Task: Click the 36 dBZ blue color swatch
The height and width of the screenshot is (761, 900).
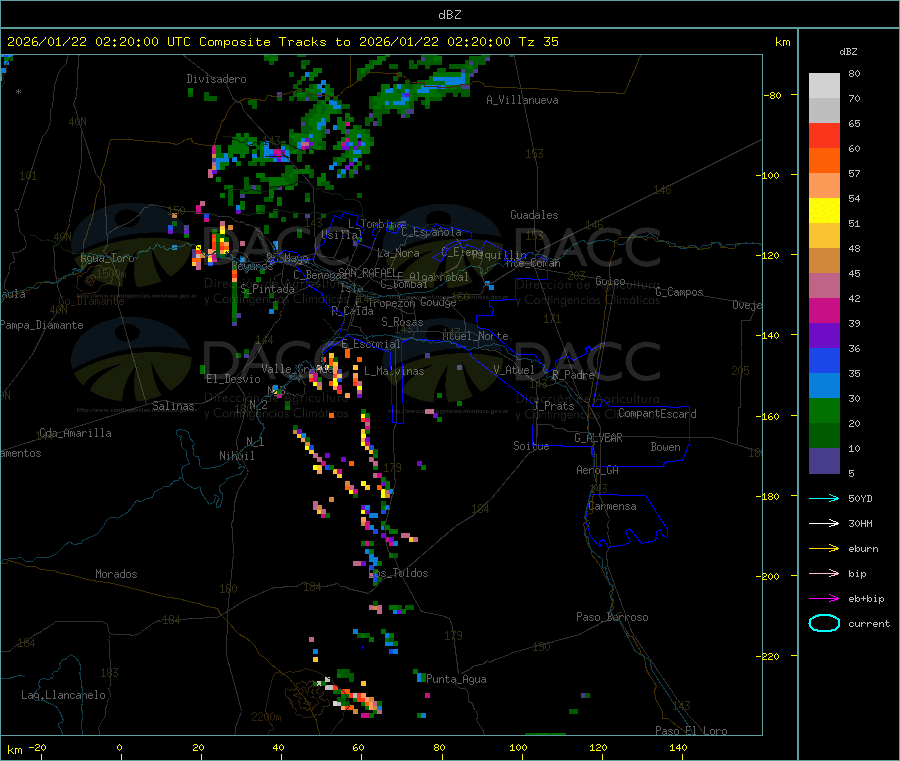Action: tap(824, 360)
